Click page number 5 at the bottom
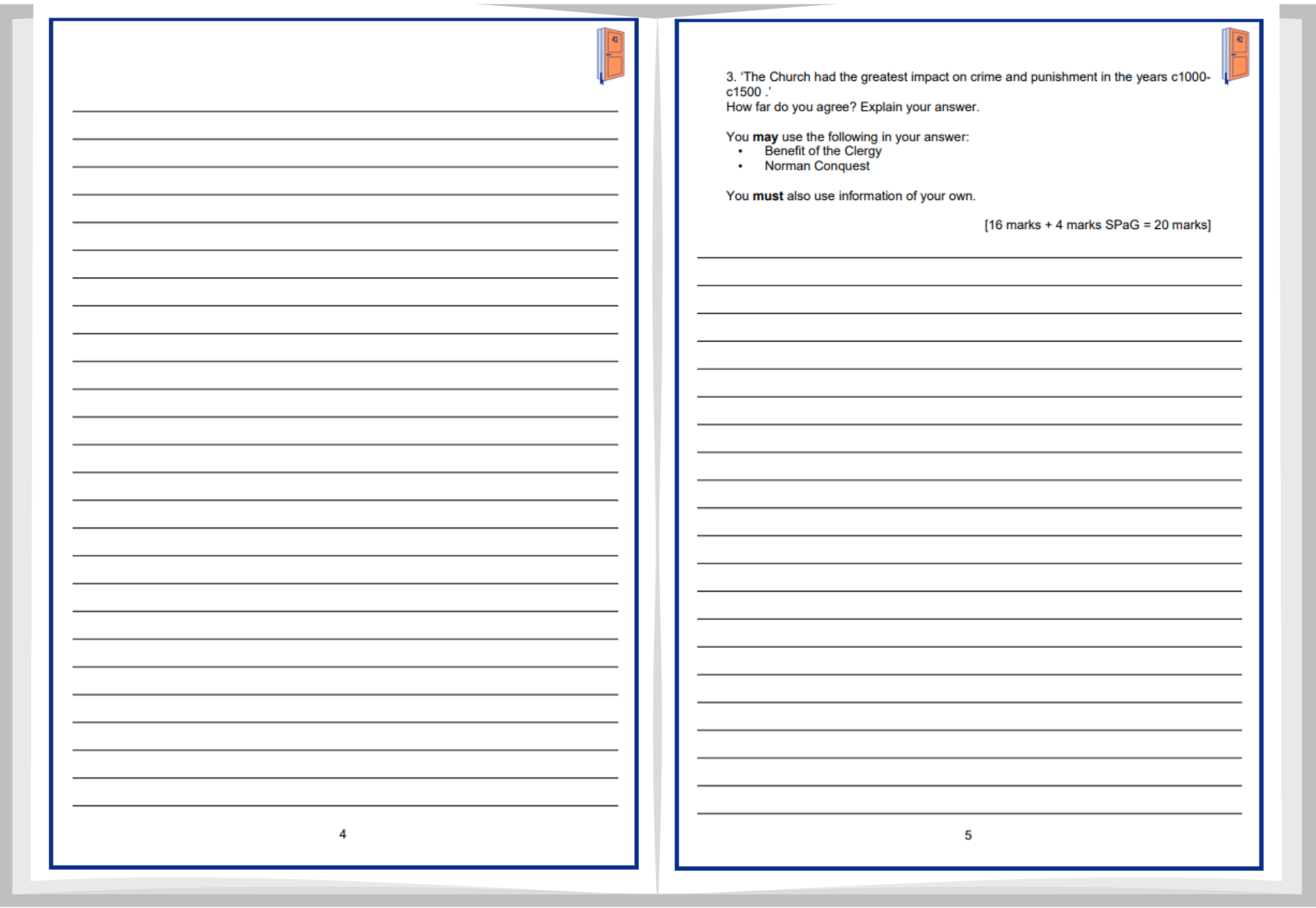The height and width of the screenshot is (908, 1316). [x=968, y=835]
